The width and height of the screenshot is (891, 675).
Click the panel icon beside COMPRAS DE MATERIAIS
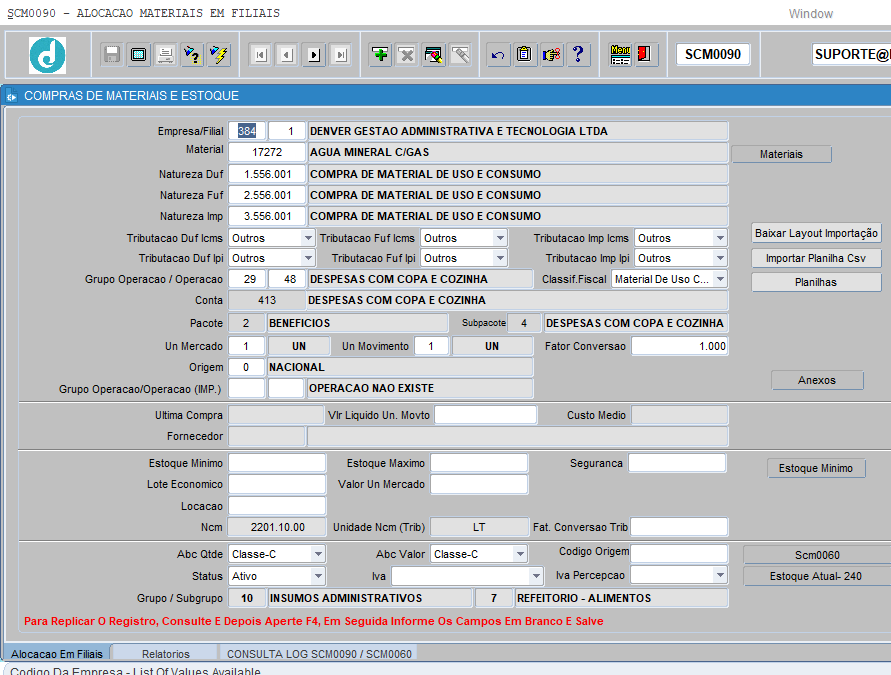11,97
